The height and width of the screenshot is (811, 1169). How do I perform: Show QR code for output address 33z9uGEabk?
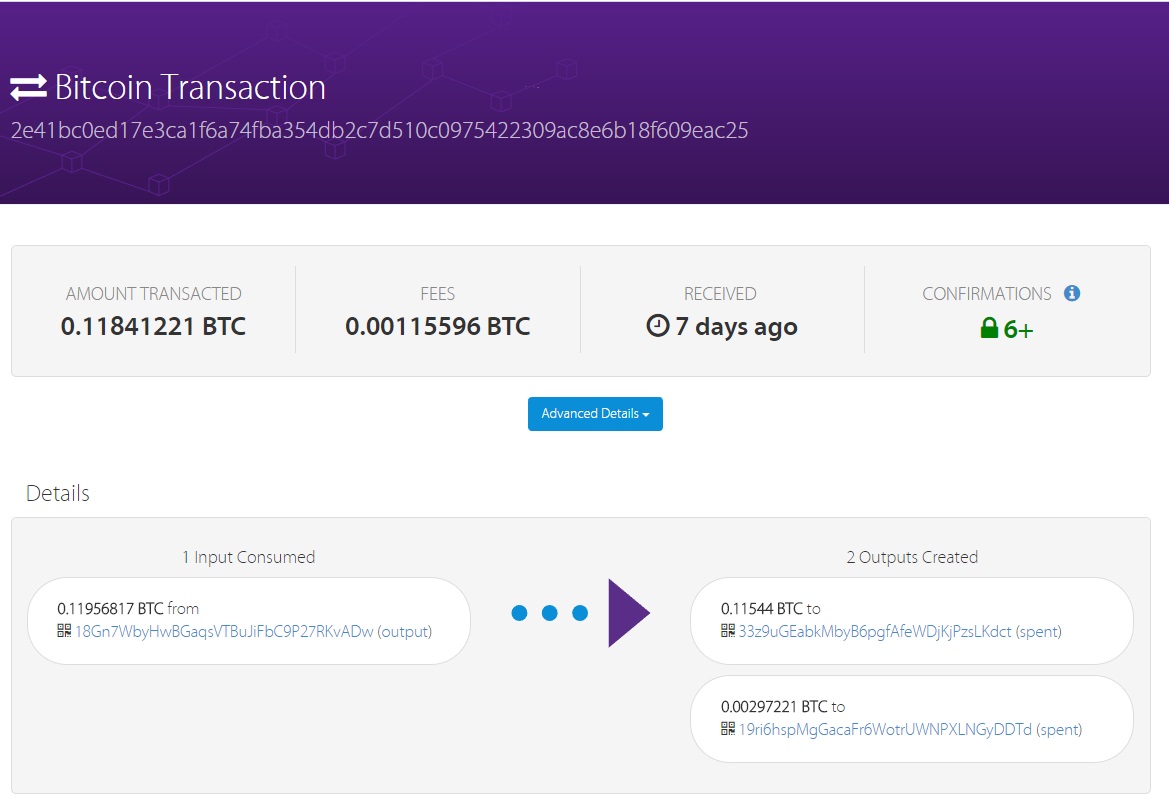[x=728, y=631]
